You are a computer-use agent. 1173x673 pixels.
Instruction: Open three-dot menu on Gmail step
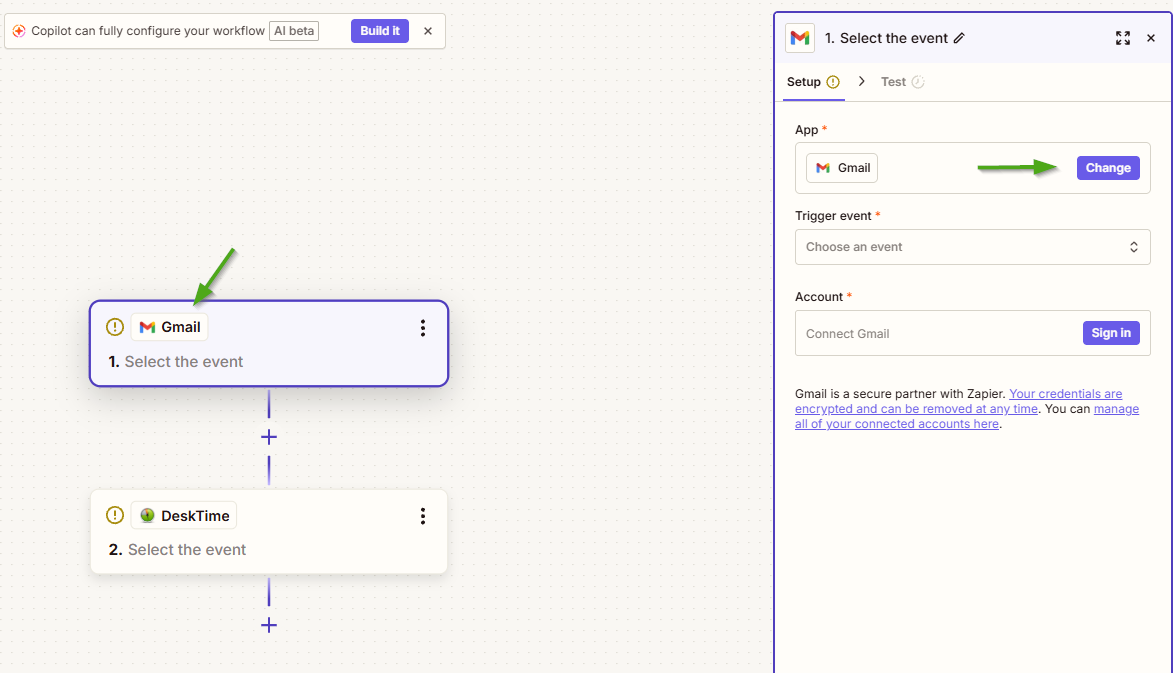pyautogui.click(x=423, y=328)
